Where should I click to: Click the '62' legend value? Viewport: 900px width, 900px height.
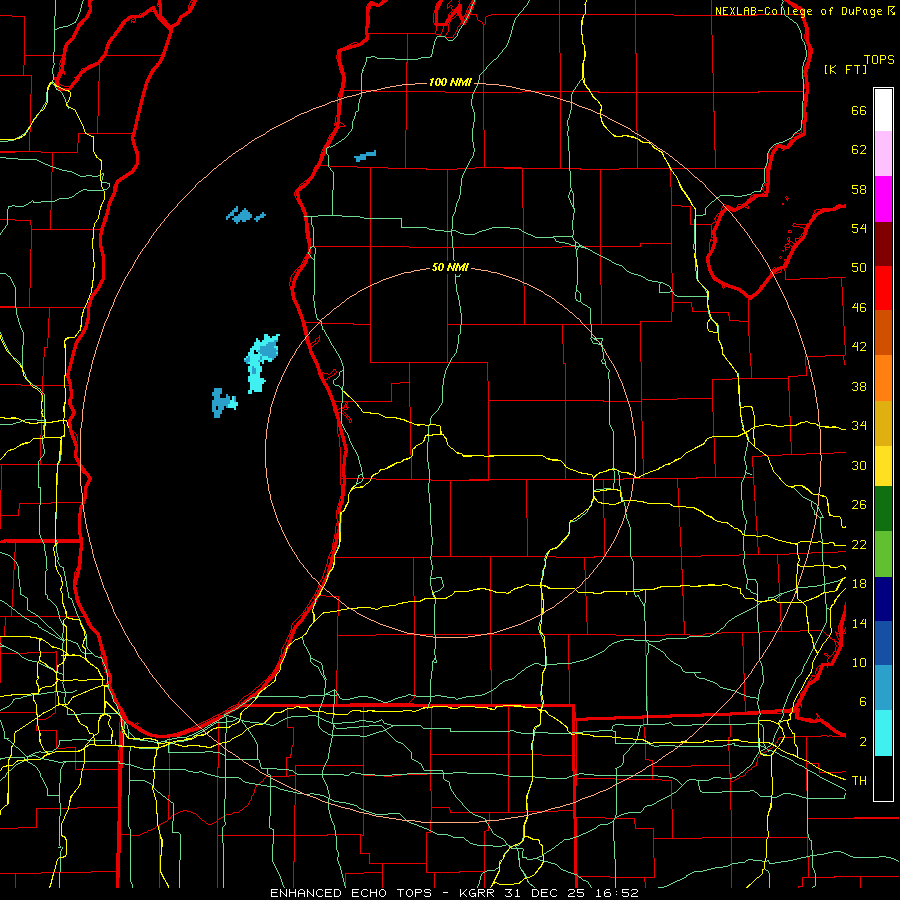(x=859, y=150)
